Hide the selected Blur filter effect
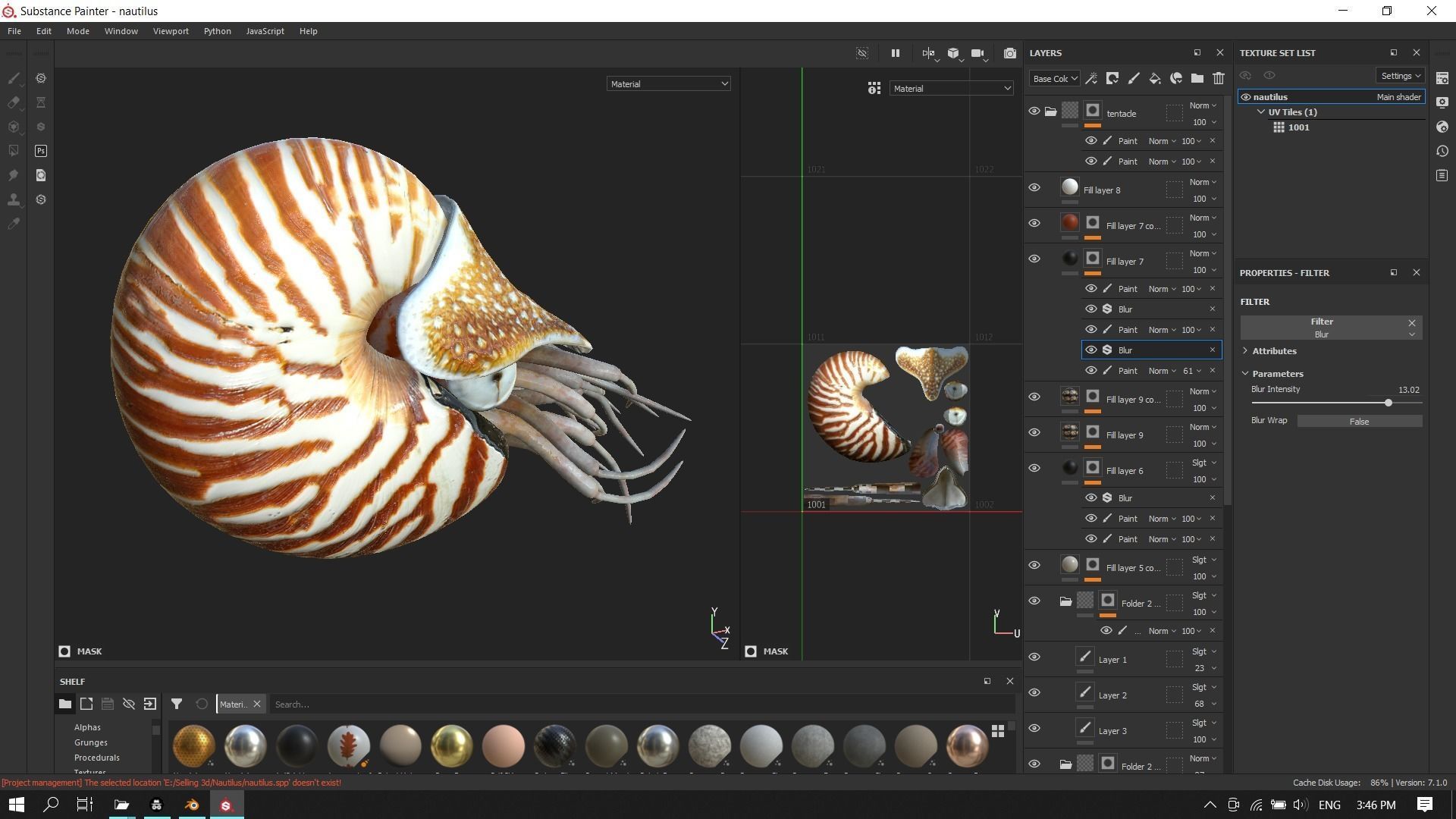This screenshot has width=1456, height=819. point(1091,350)
